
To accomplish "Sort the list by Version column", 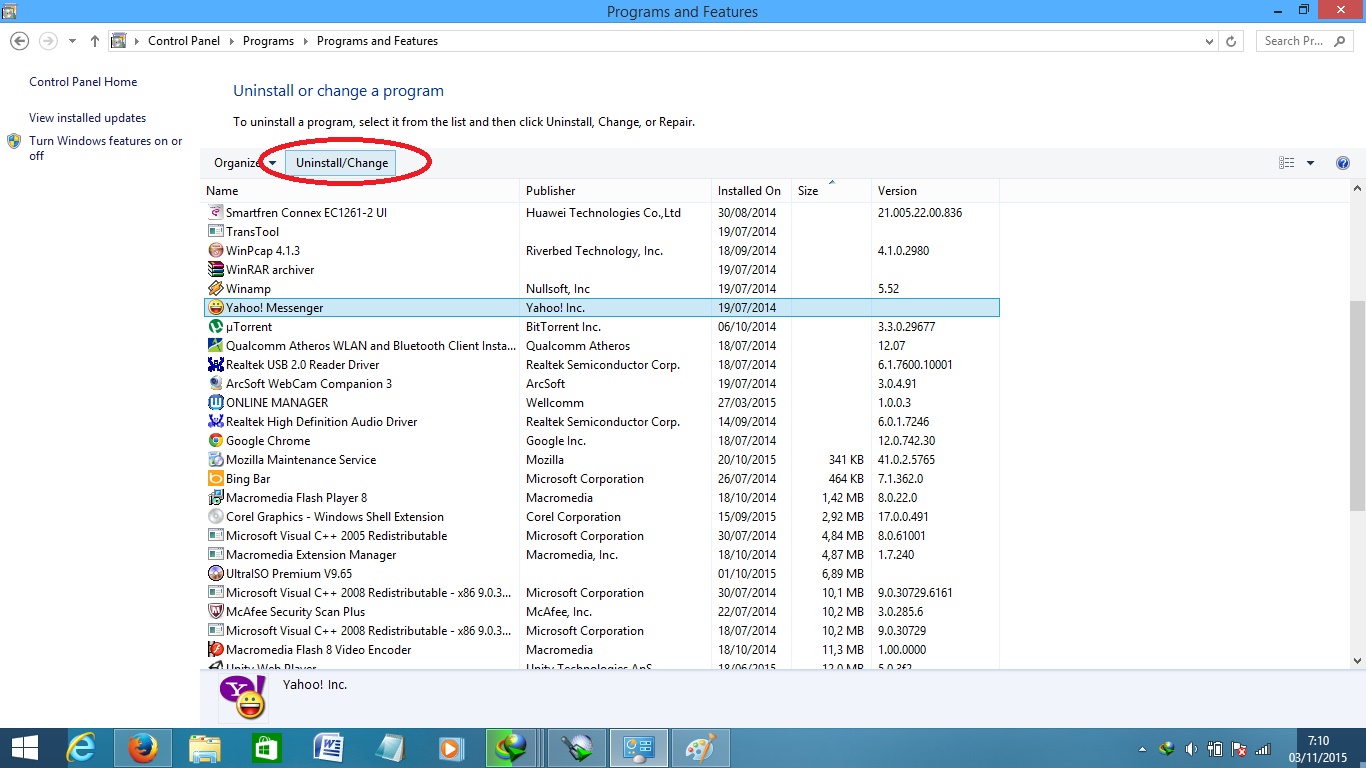I will pos(935,190).
